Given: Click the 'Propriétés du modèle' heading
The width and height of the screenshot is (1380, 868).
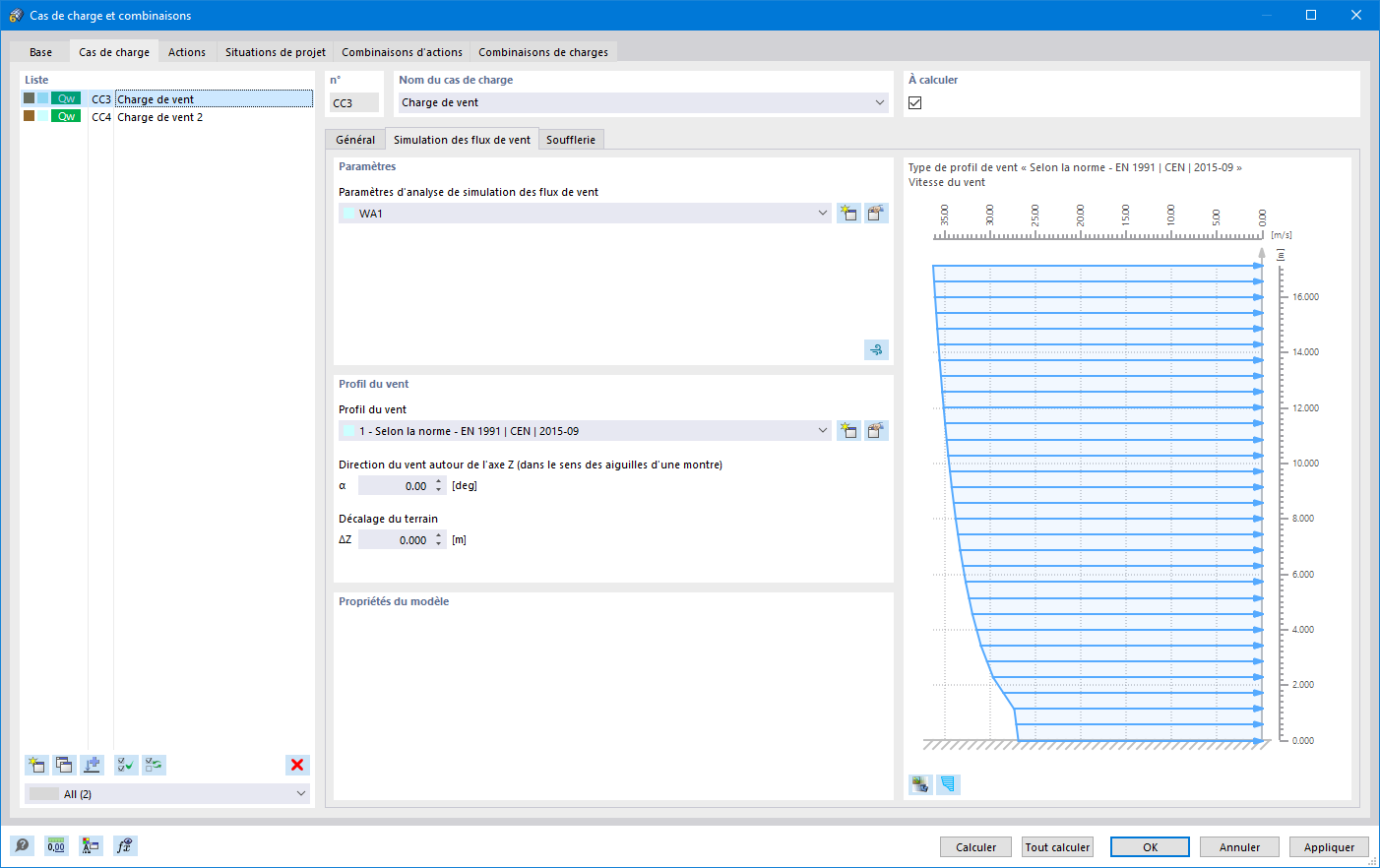Looking at the screenshot, I should tap(394, 601).
